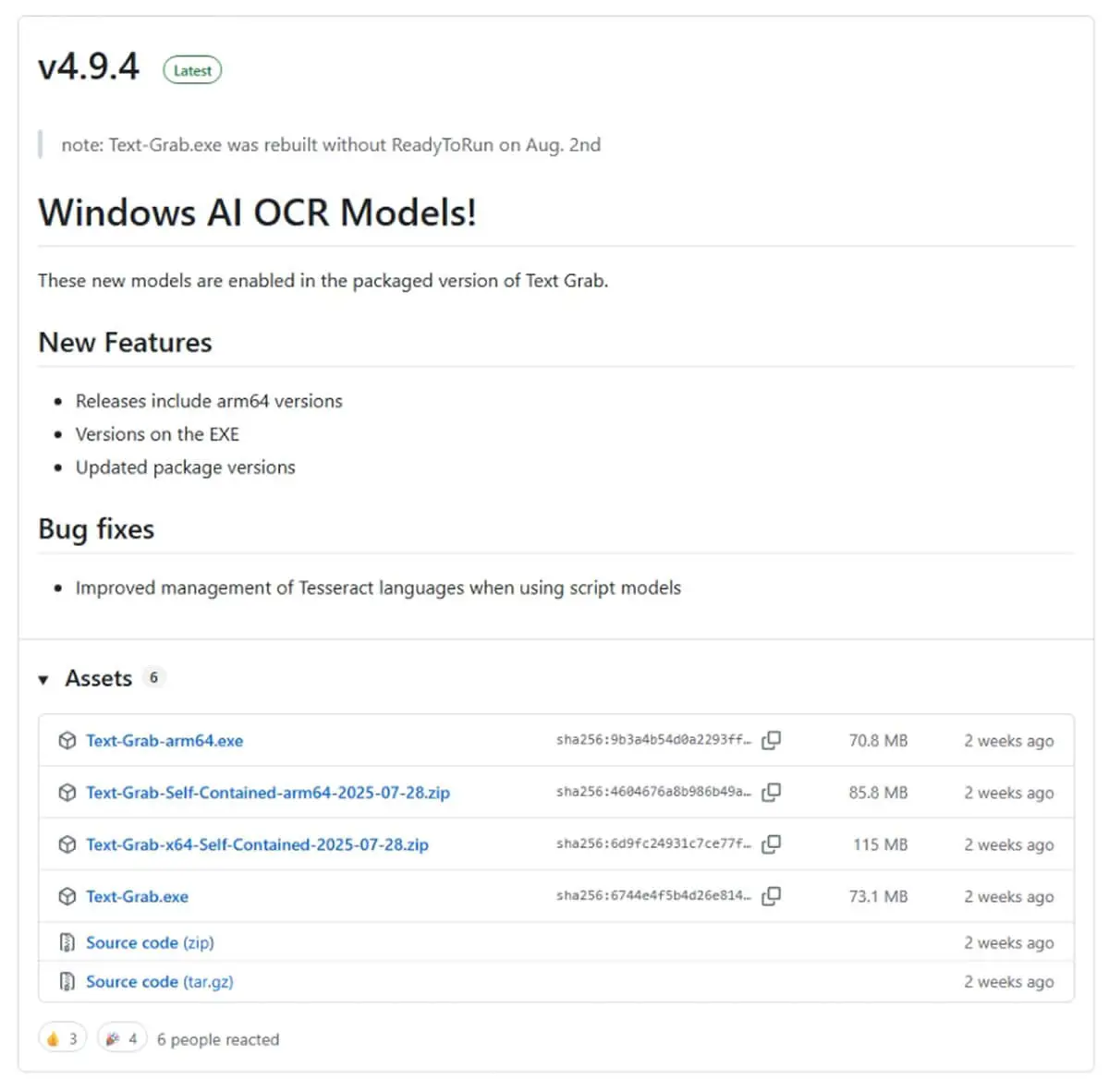Click the 115 MB file size

point(880,844)
